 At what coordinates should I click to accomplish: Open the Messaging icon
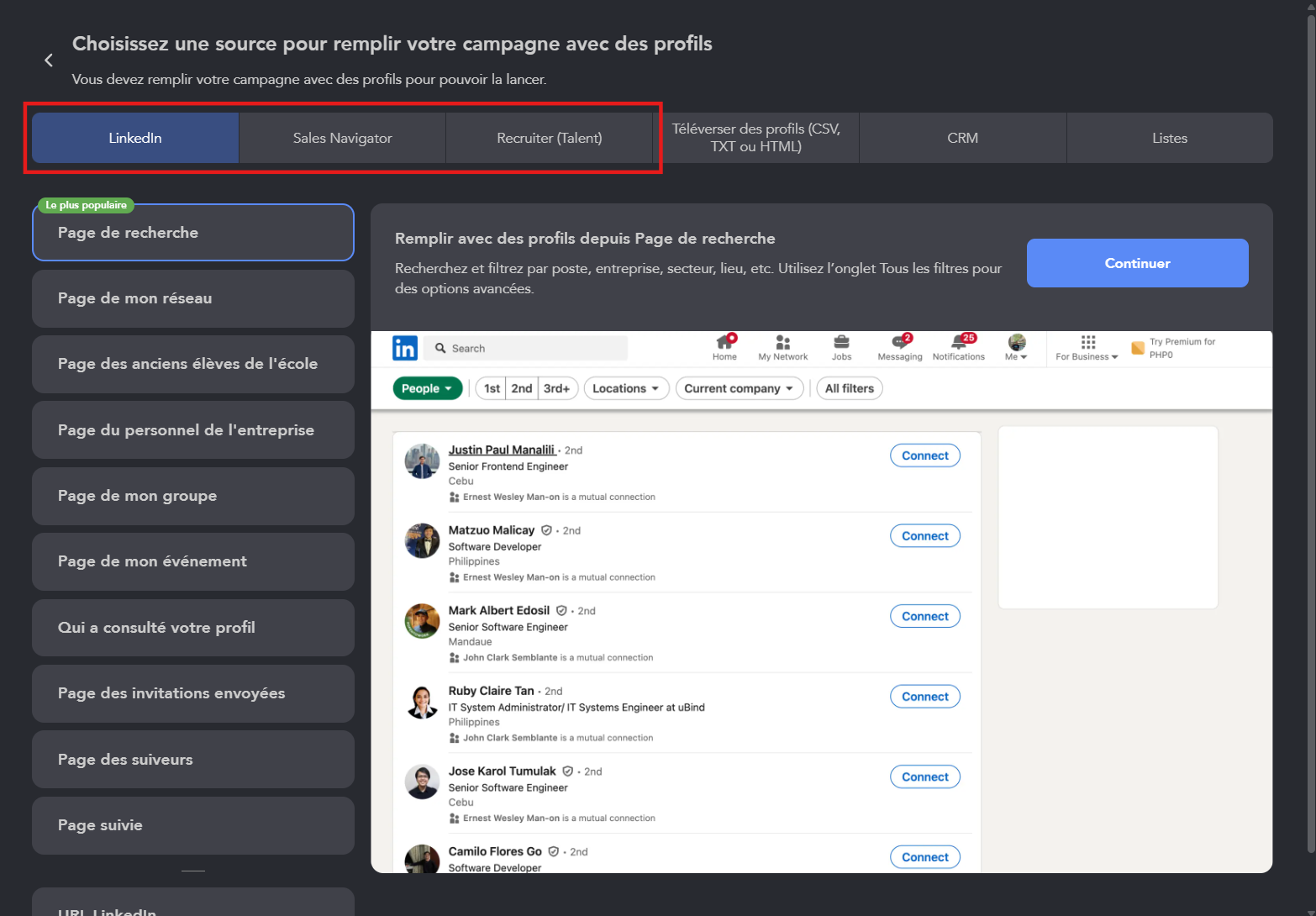tap(900, 347)
